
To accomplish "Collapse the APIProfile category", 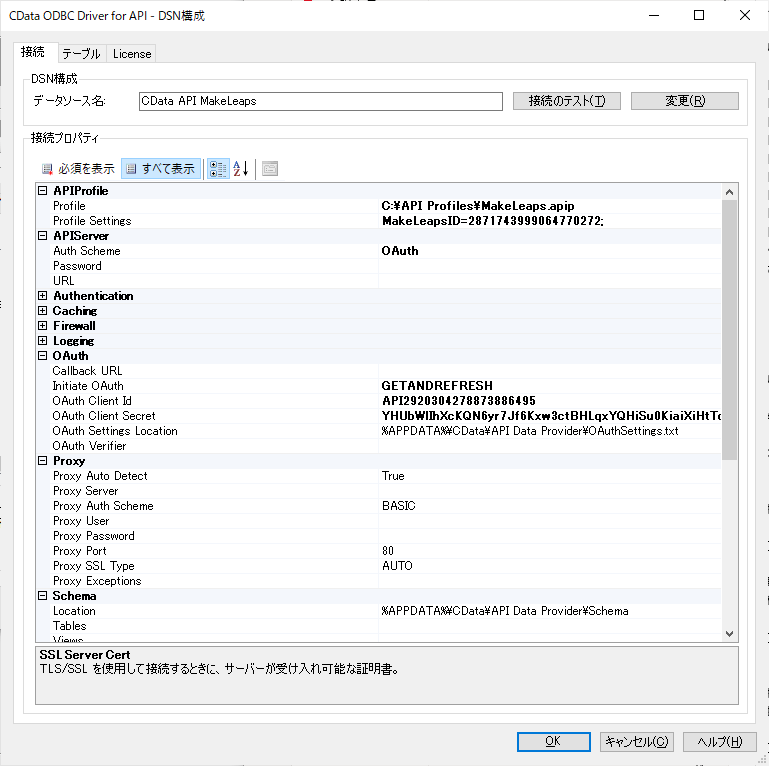I will point(43,191).
